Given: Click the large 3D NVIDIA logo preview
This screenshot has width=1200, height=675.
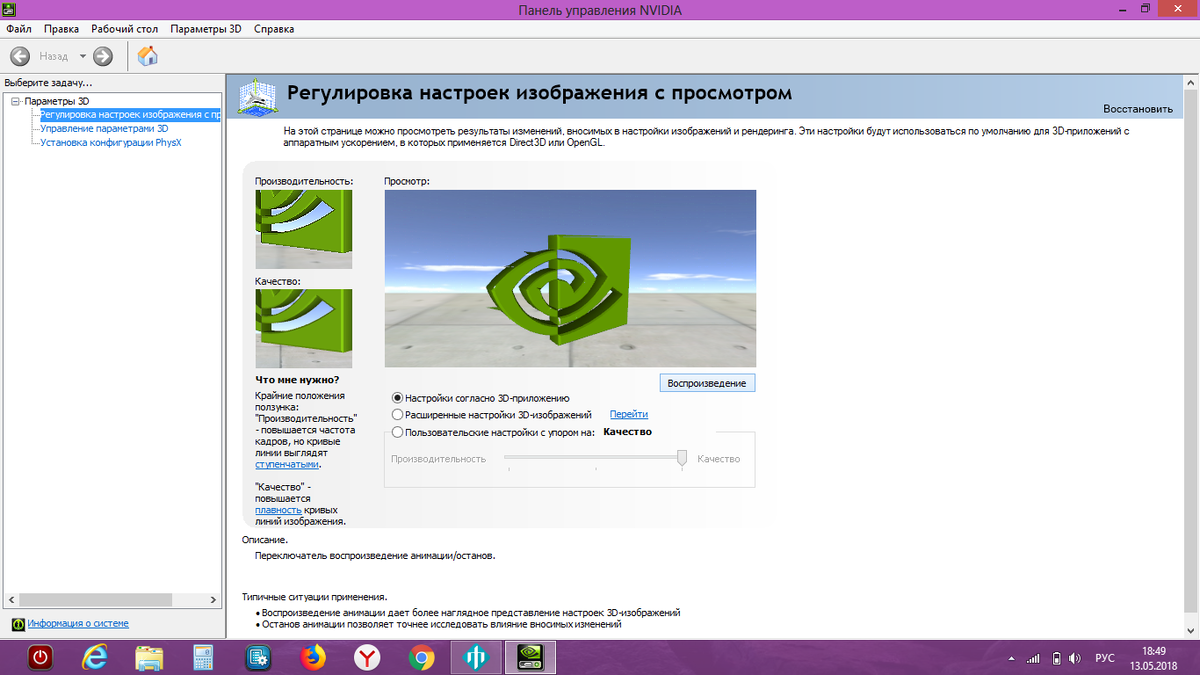Looking at the screenshot, I should (570, 278).
